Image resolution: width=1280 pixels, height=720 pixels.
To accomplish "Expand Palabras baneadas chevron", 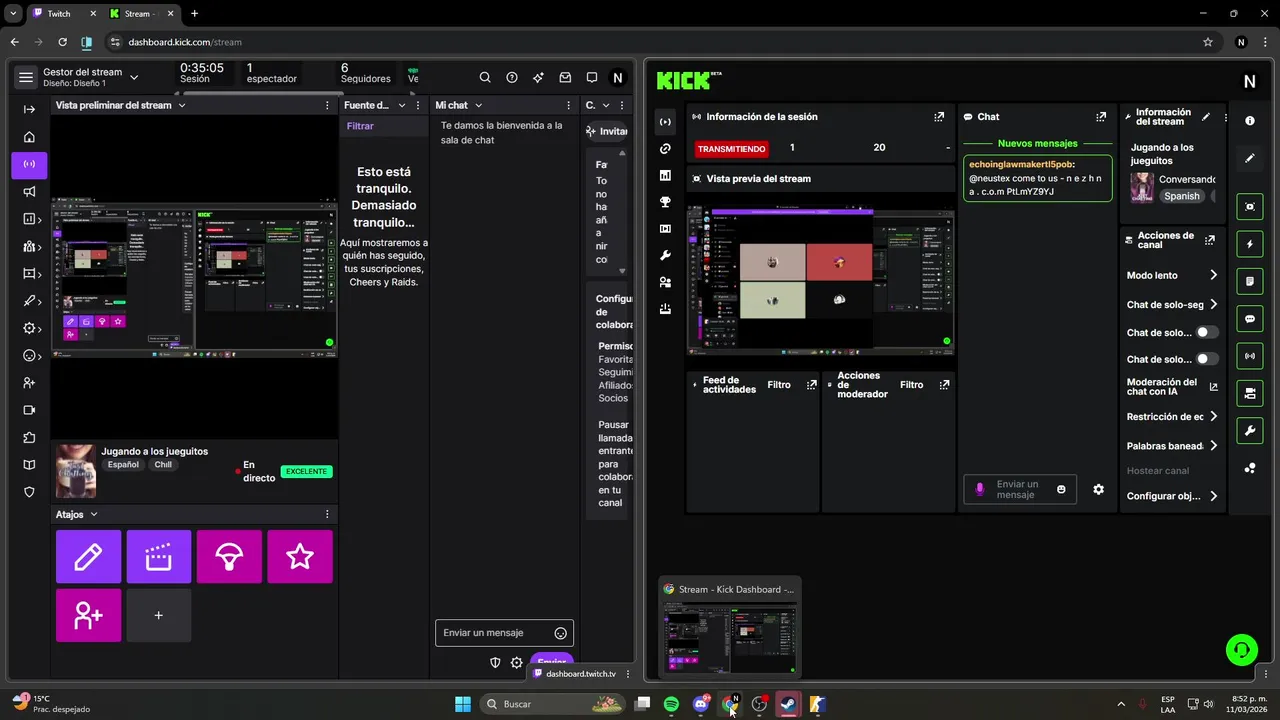I will (1213, 446).
